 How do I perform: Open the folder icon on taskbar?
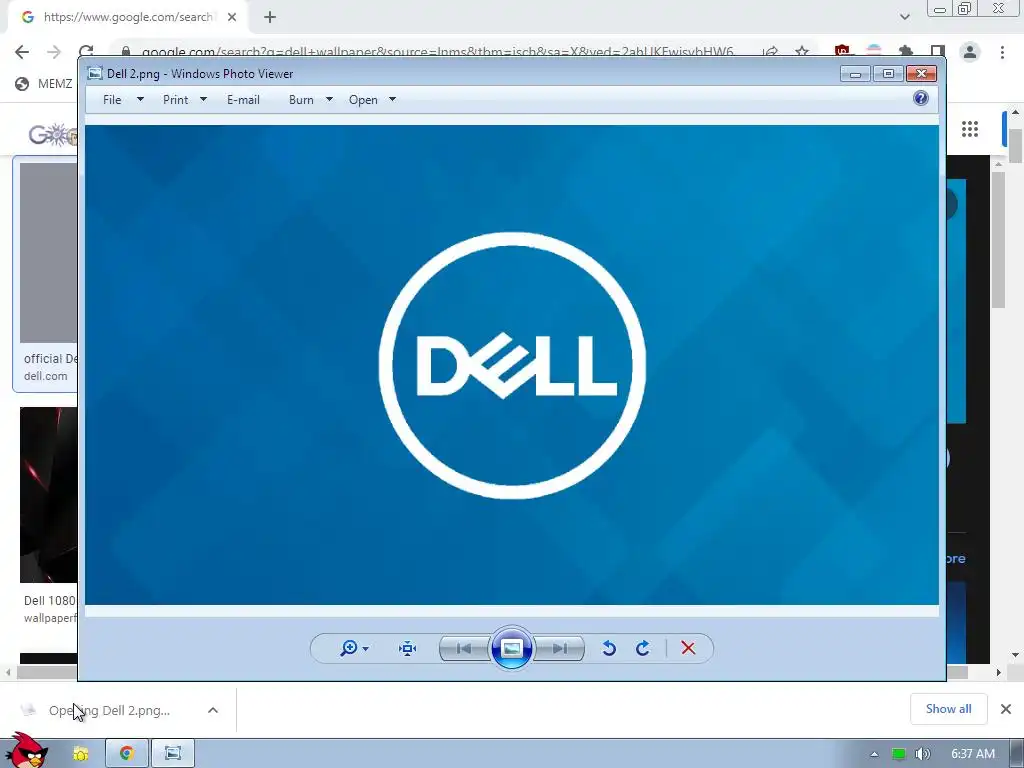(81, 754)
